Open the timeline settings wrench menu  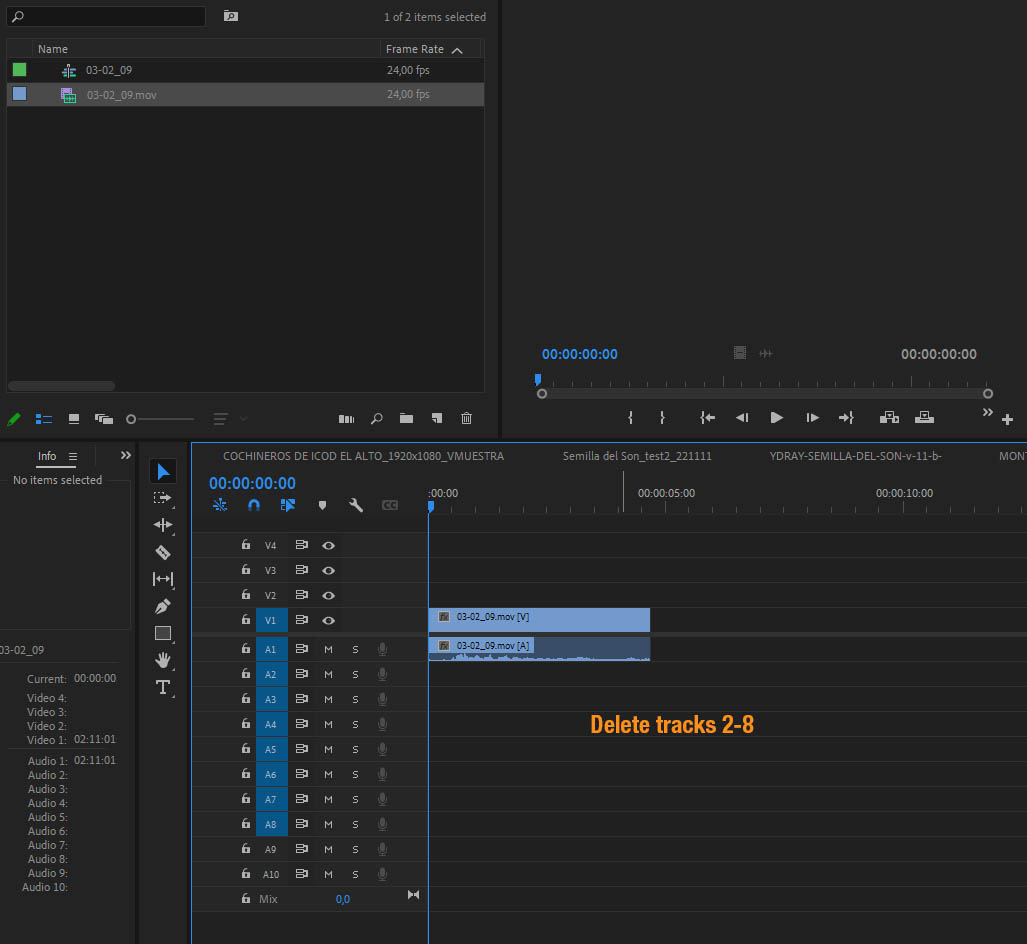[x=356, y=505]
